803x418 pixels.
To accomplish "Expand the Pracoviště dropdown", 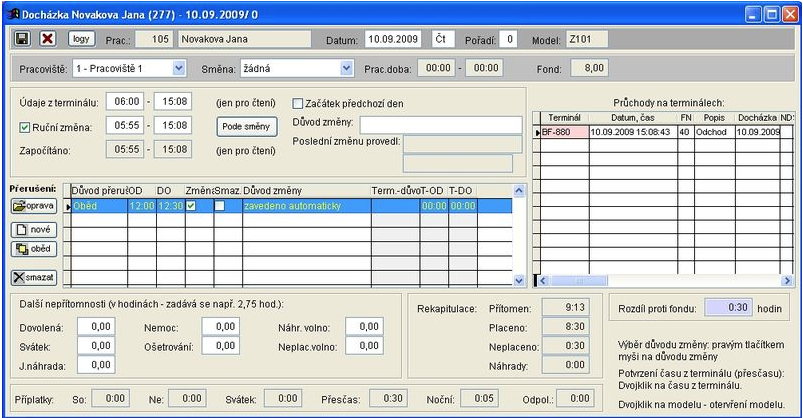I will (179, 68).
